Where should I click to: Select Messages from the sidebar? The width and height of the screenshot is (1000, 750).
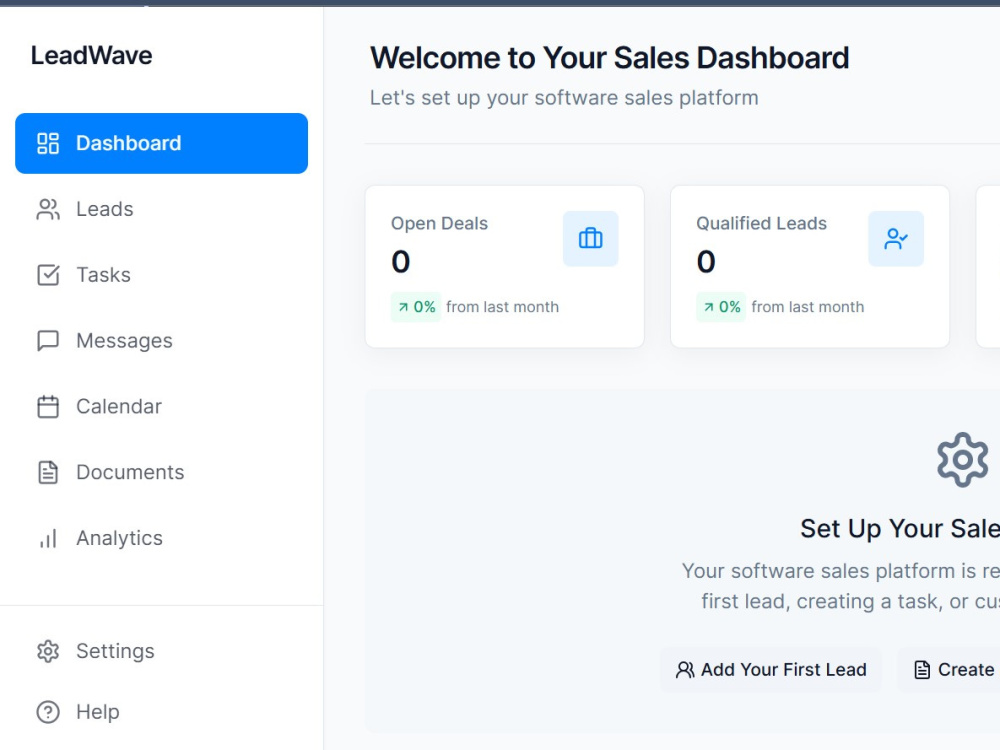(161, 341)
